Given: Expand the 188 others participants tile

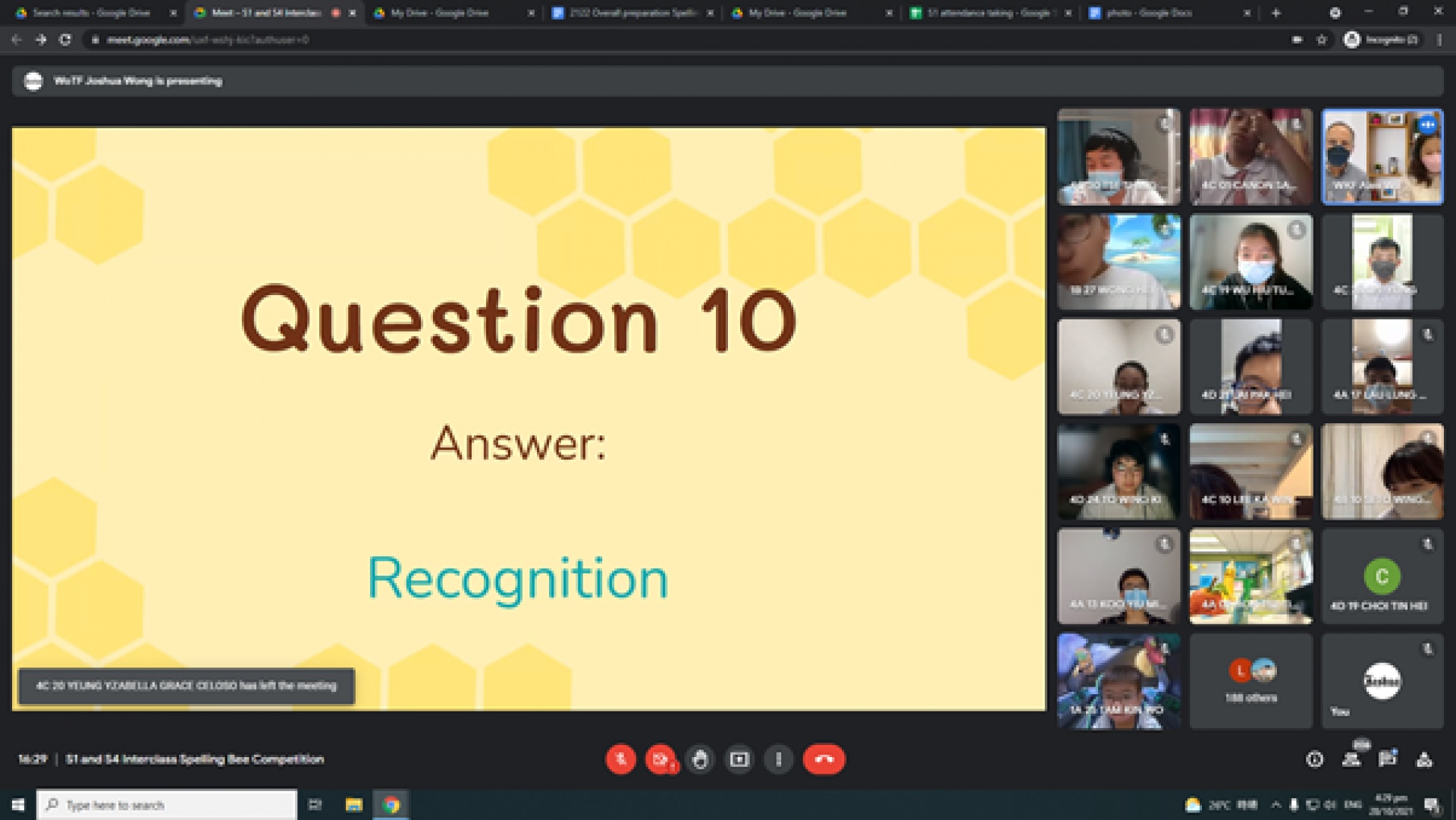Looking at the screenshot, I should pyautogui.click(x=1250, y=680).
